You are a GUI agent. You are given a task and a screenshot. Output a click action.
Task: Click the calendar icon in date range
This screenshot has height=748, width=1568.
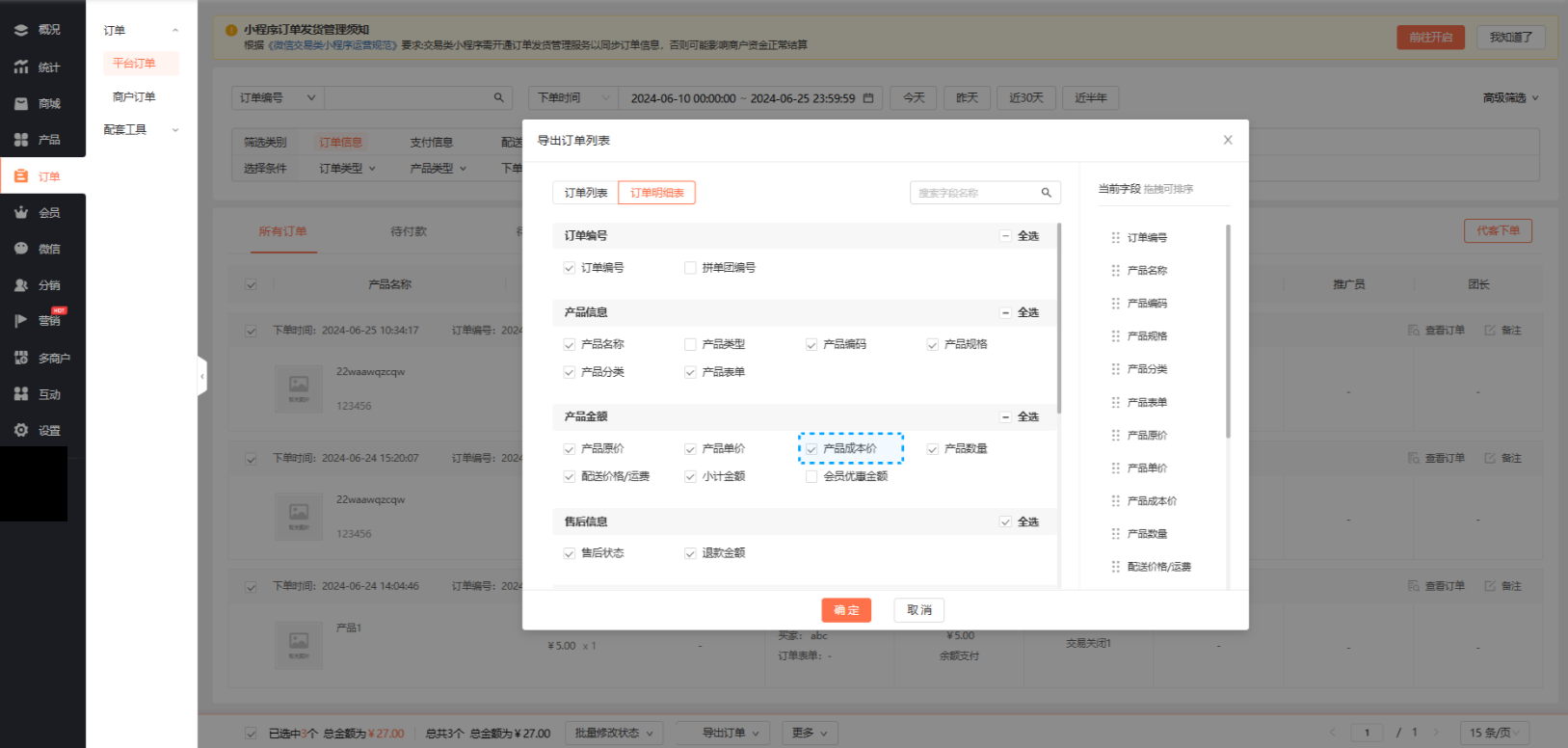tap(868, 97)
